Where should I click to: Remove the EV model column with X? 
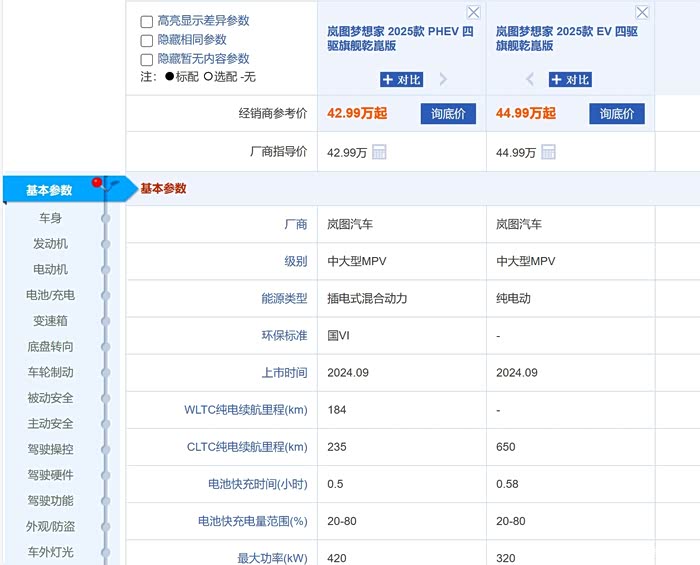[x=642, y=12]
